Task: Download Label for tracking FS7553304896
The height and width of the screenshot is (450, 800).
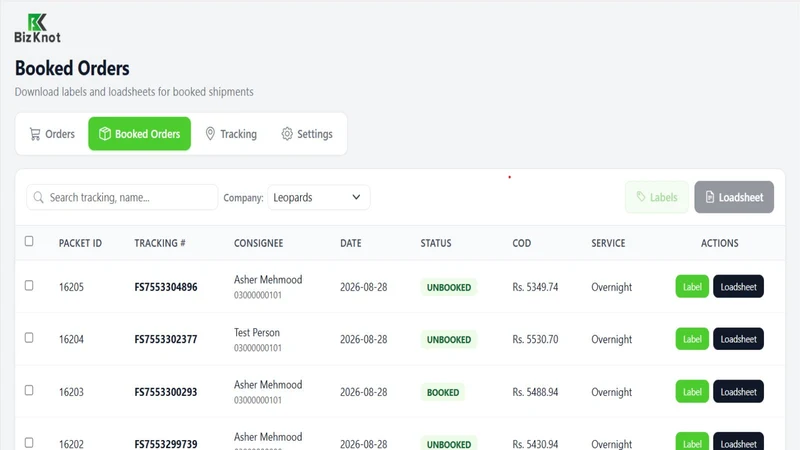Action: pyautogui.click(x=692, y=287)
